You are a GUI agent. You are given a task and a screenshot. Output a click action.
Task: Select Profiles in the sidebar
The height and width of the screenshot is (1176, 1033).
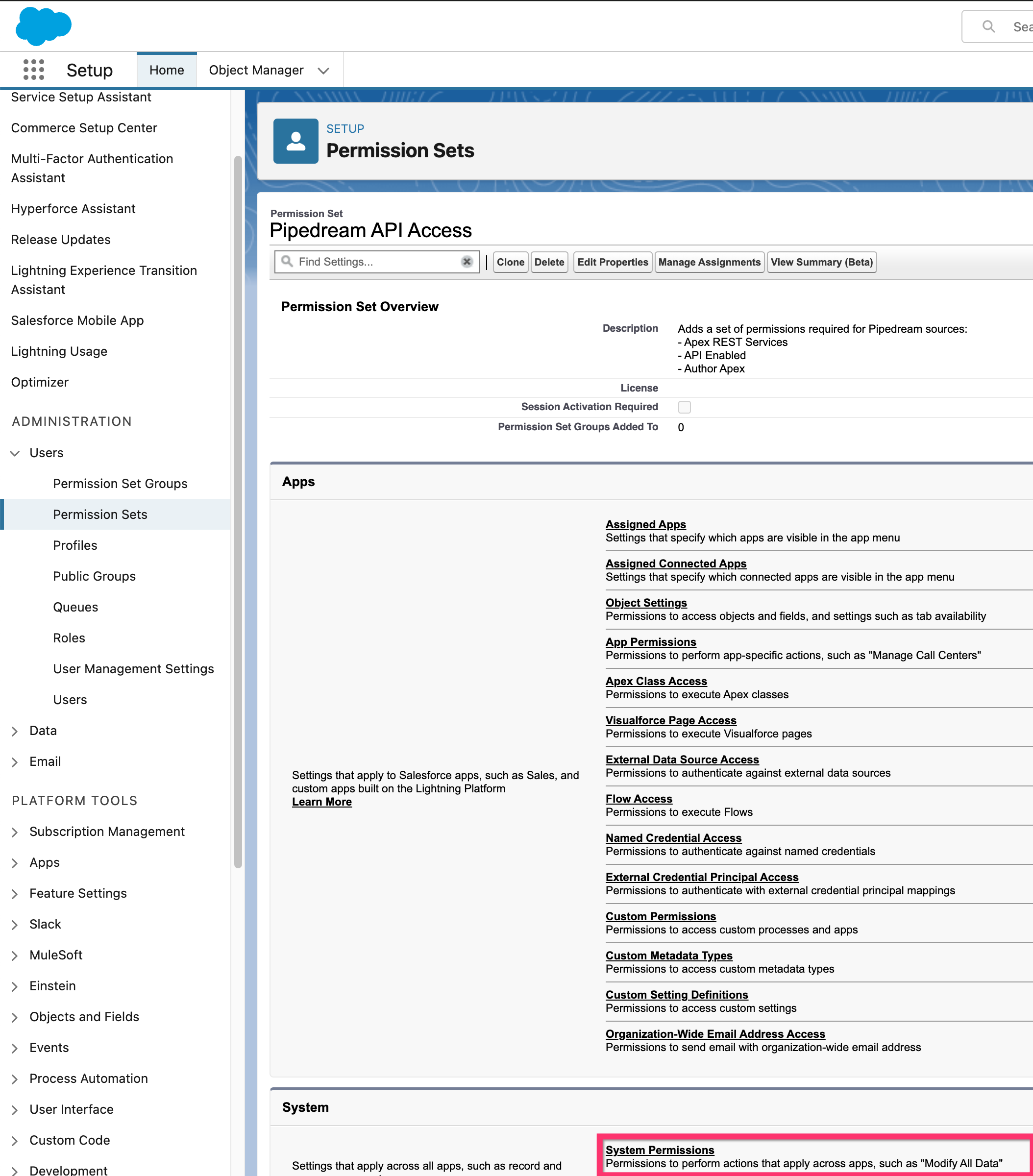click(75, 545)
